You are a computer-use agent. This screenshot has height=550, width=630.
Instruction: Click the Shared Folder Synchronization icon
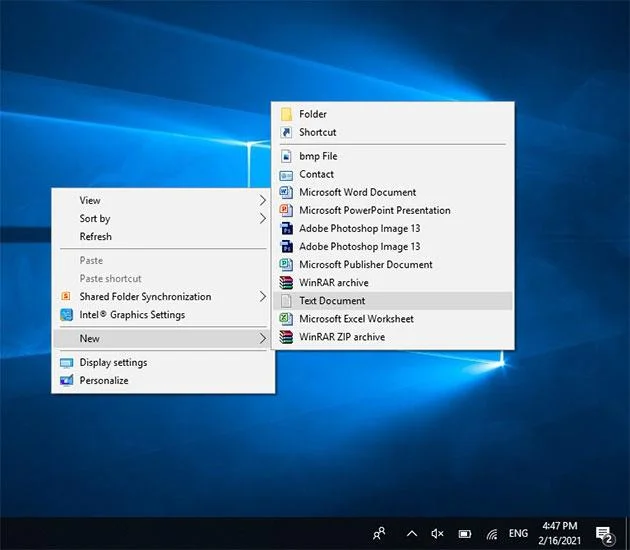[66, 296]
